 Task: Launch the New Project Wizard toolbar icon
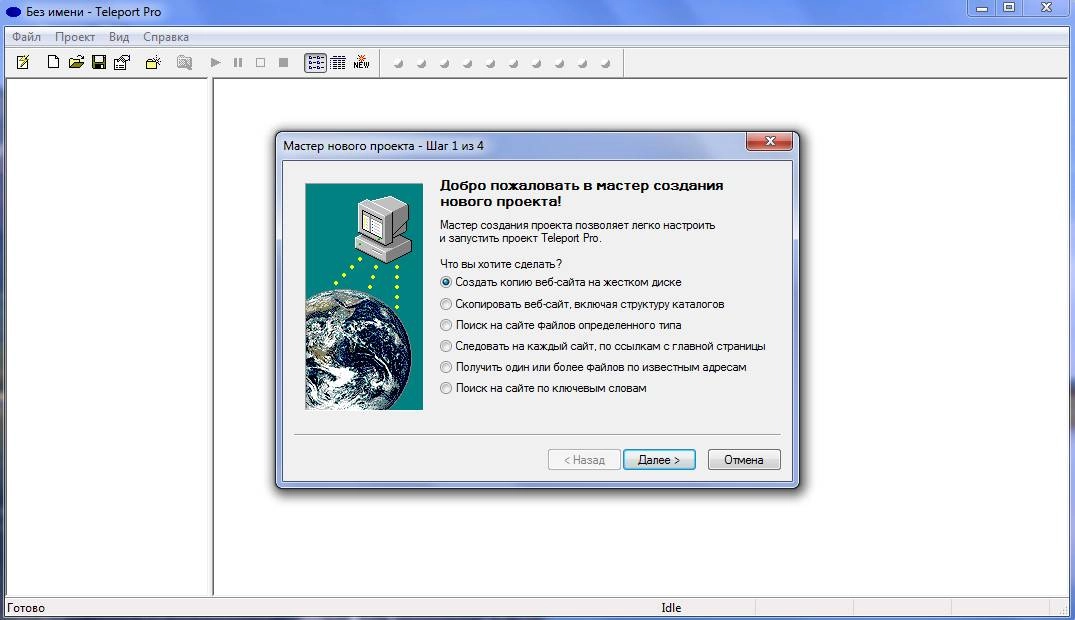(x=23, y=62)
